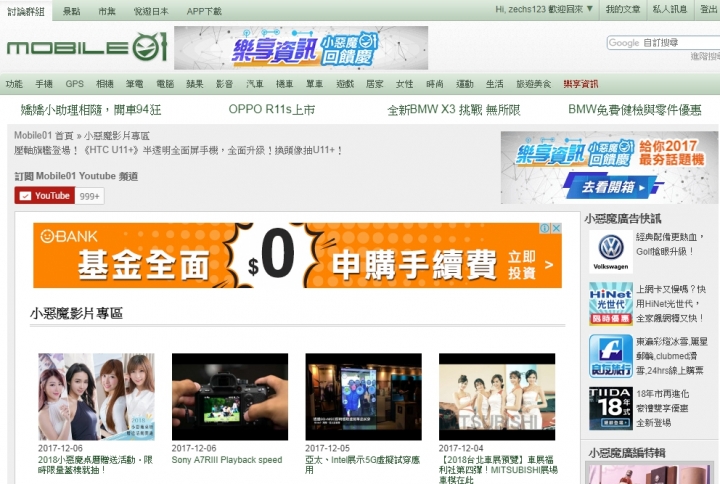The width and height of the screenshot is (720, 484).
Task: Click 東瀛彩繪冰雪 clubmed ad text
Action: pyautogui.click(x=672, y=356)
